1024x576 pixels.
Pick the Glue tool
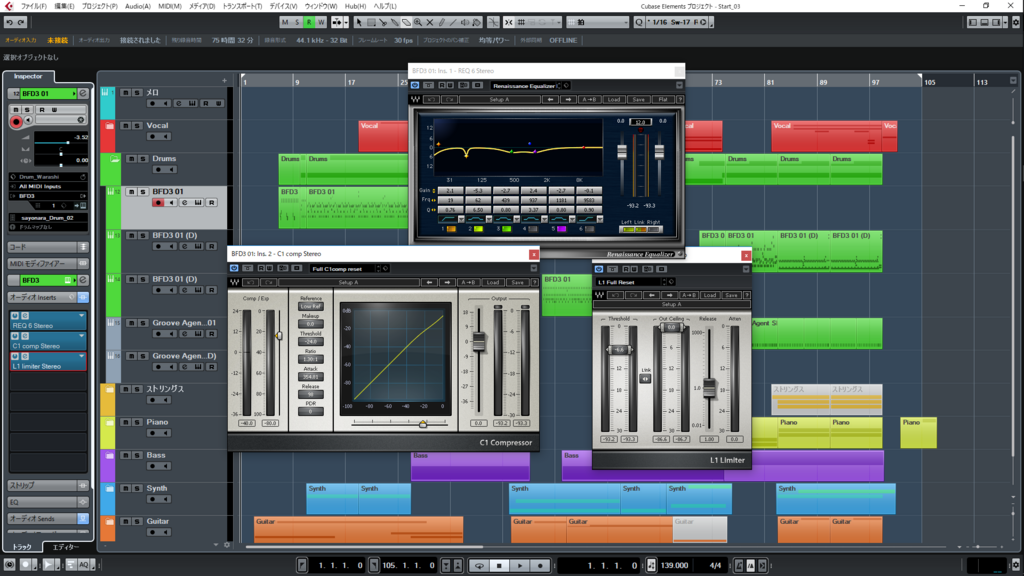click(x=394, y=22)
